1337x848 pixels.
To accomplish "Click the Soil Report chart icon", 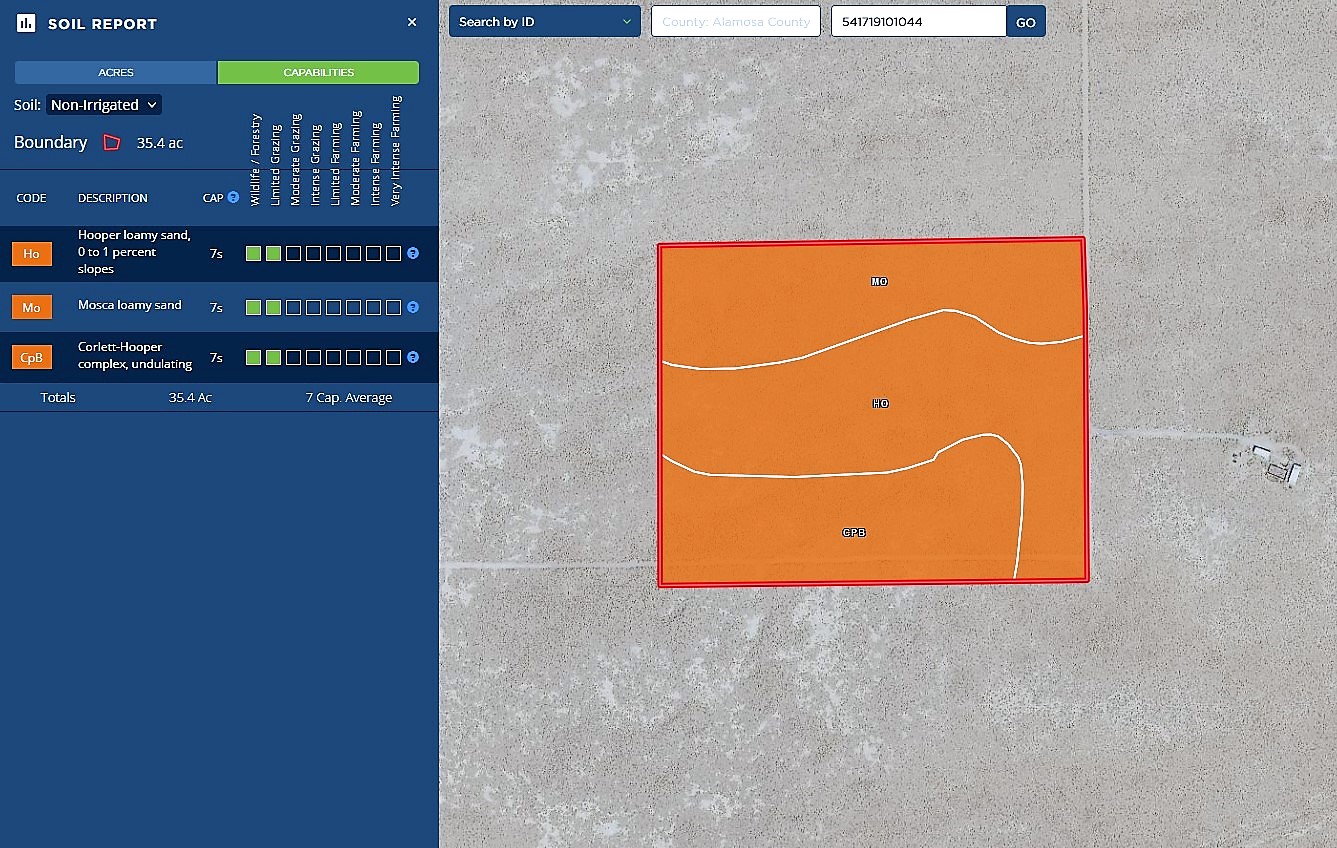I will [x=26, y=23].
